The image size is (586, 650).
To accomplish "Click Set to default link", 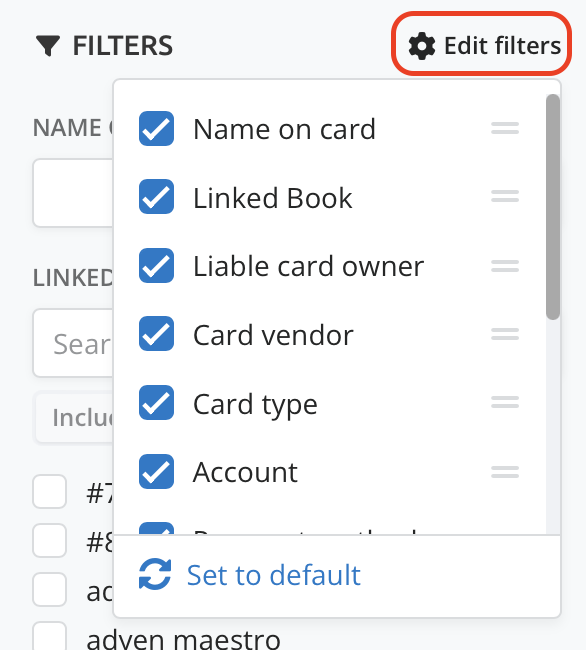I will tap(274, 575).
